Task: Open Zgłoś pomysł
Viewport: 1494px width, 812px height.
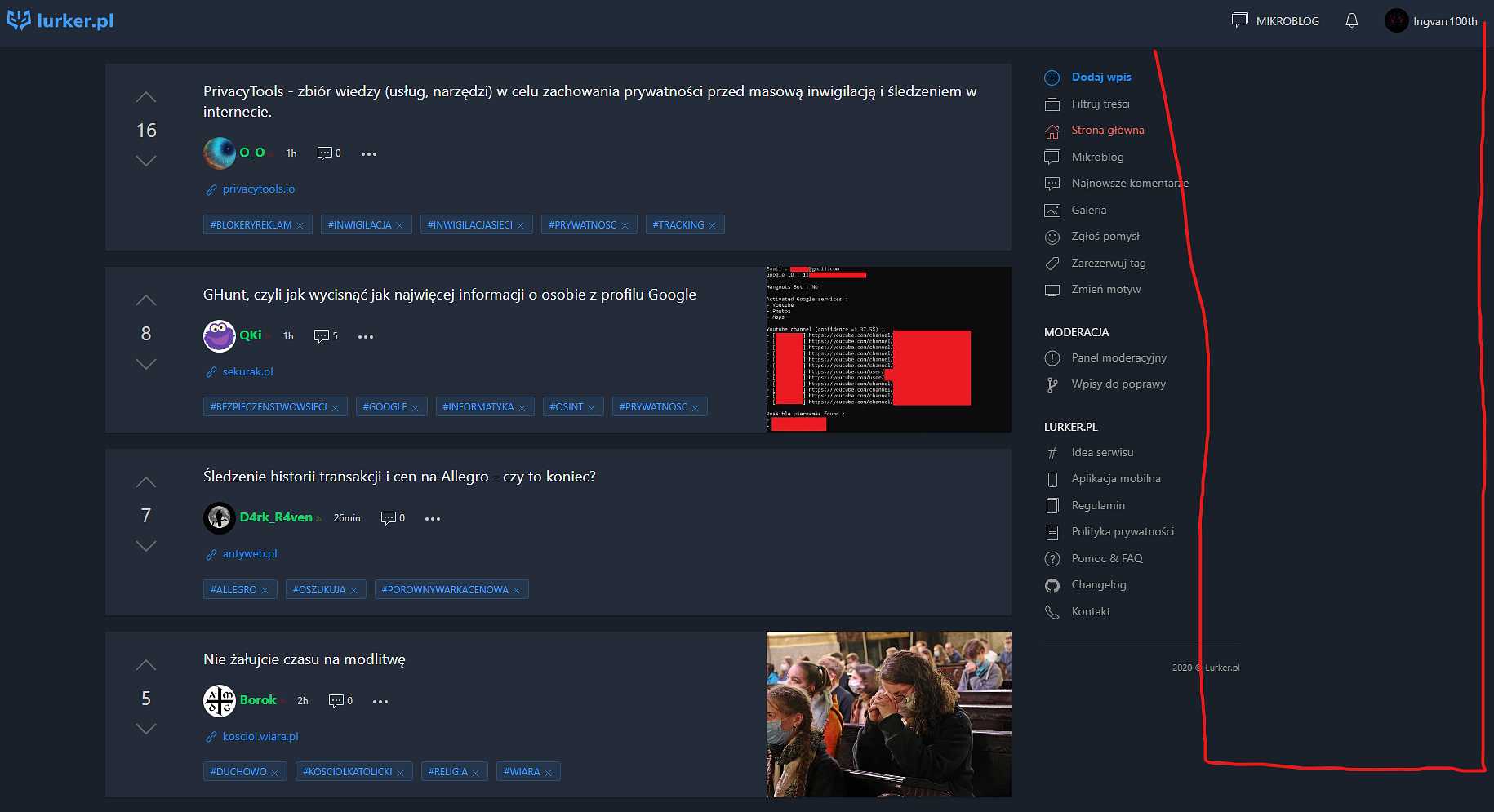Action: click(1092, 236)
